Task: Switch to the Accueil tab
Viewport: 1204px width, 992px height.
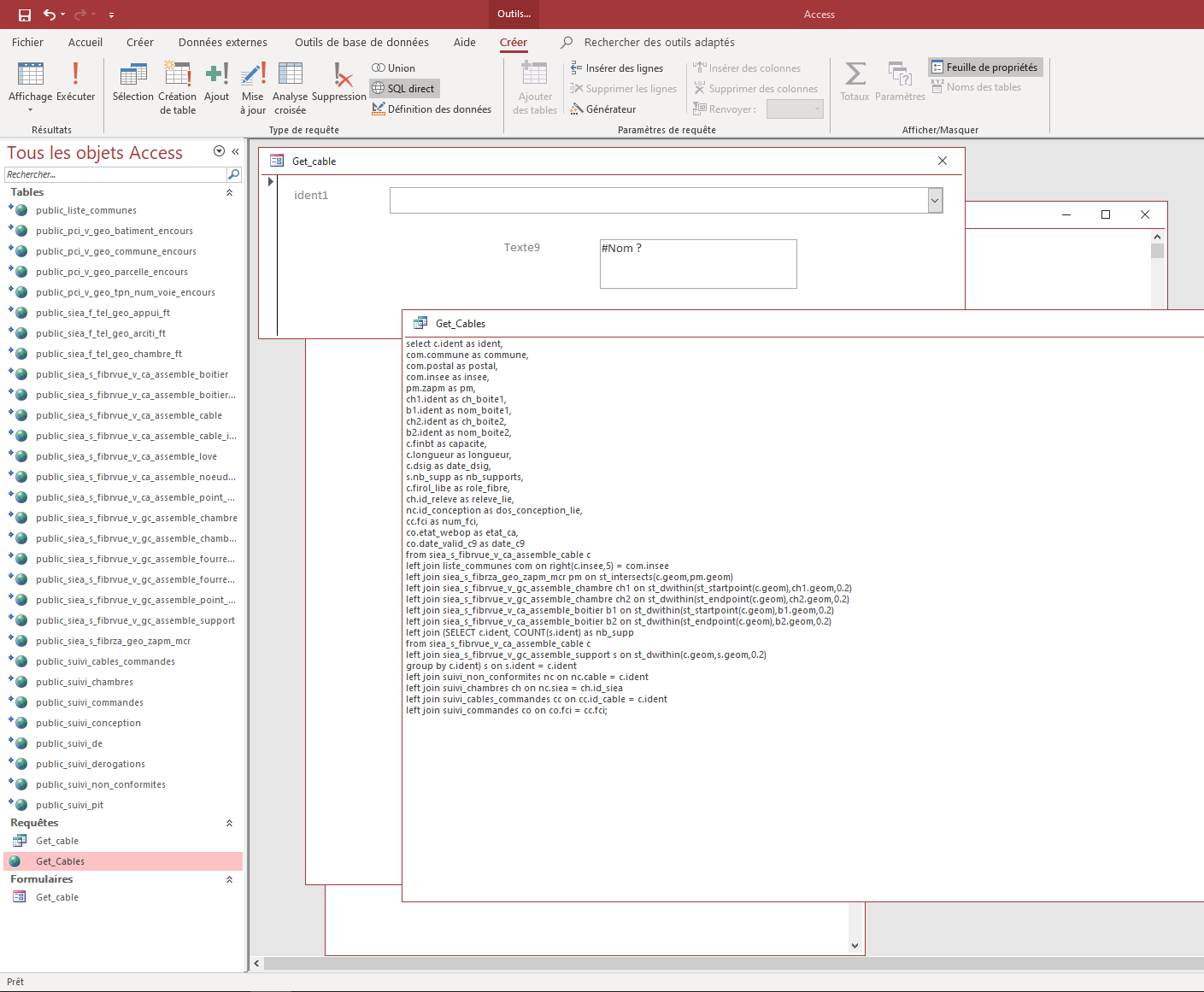Action: coord(85,43)
